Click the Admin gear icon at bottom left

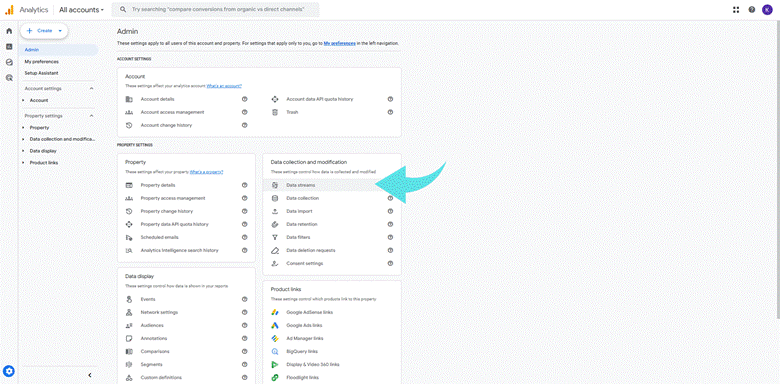tap(9, 371)
